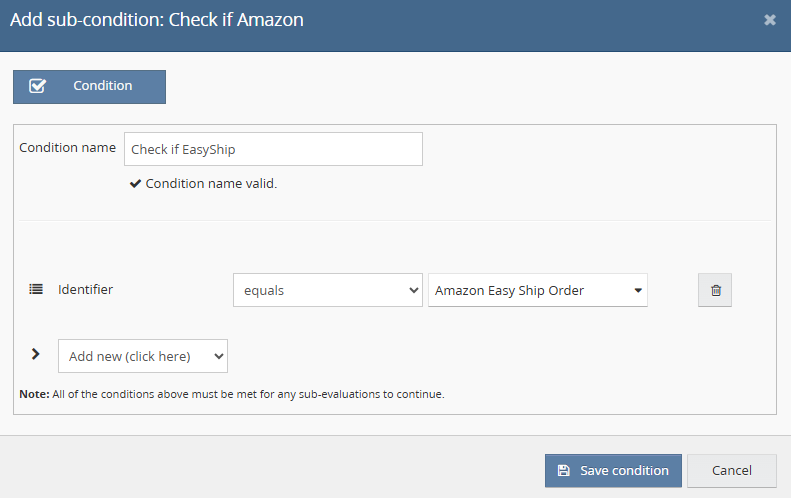The height and width of the screenshot is (498, 791).
Task: Click the Identifier label text
Action: coord(85,290)
